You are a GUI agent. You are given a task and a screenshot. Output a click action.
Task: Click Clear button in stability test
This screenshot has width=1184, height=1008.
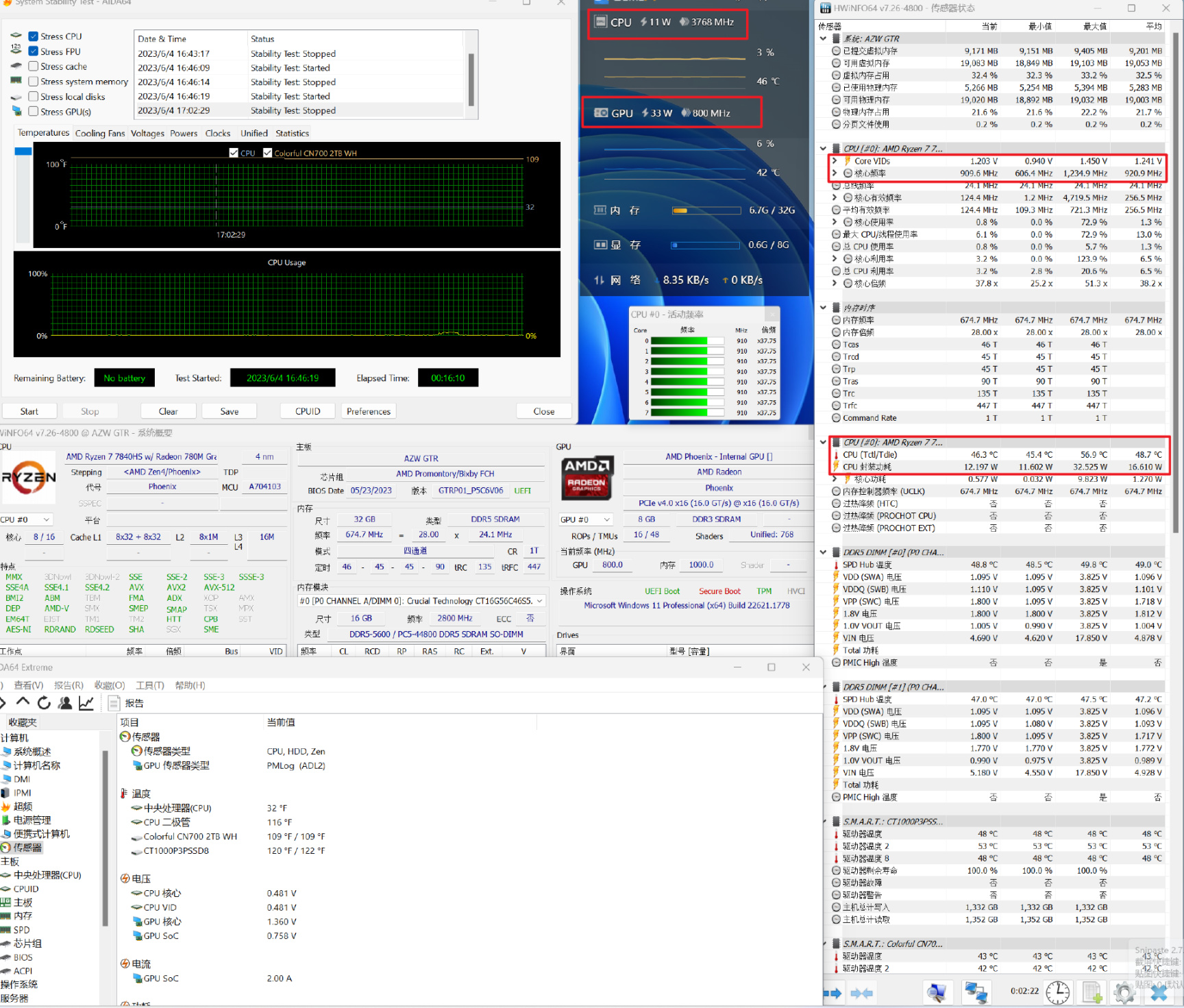click(168, 411)
